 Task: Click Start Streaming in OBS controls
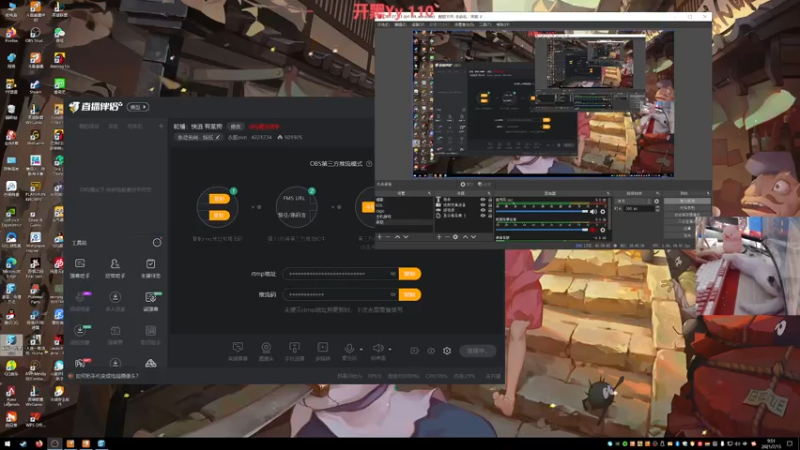coord(687,202)
